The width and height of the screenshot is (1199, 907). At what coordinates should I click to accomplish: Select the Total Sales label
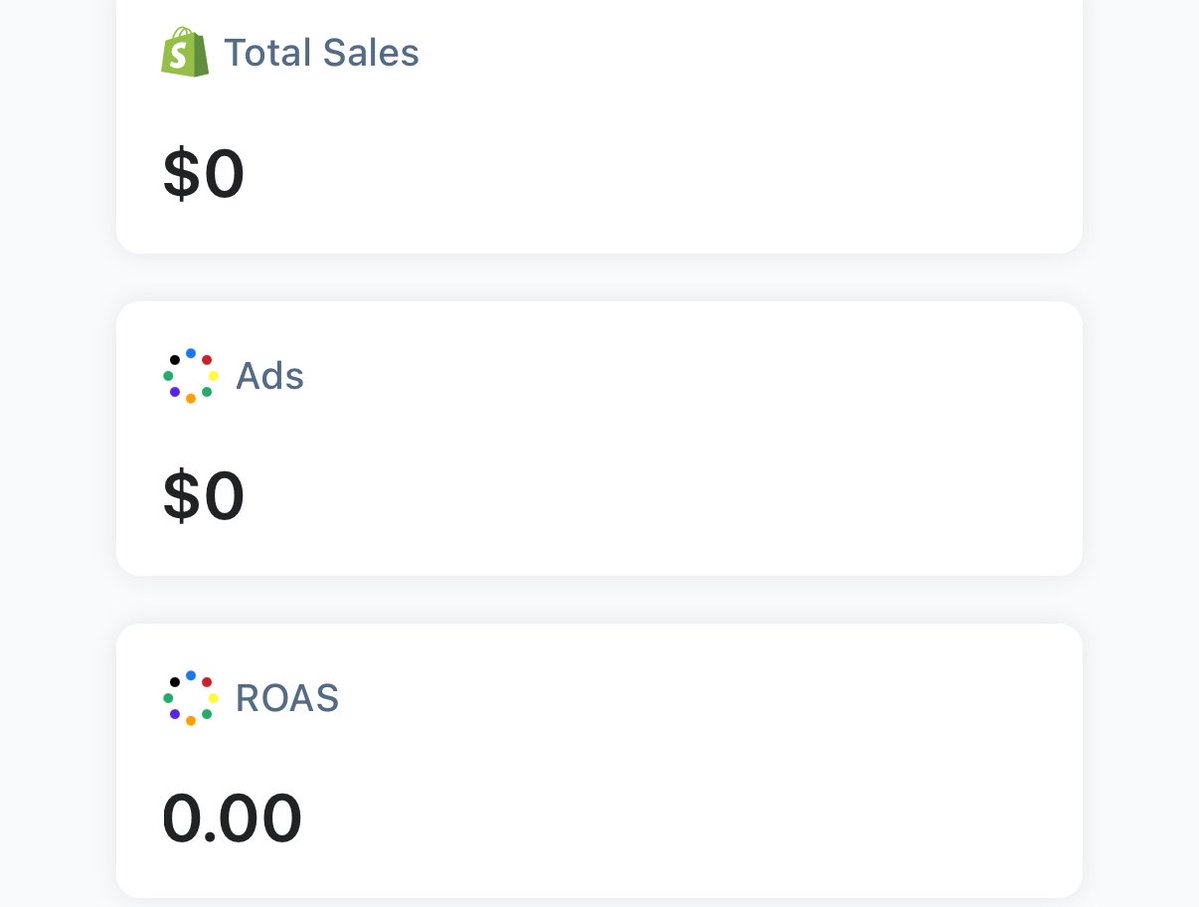321,53
